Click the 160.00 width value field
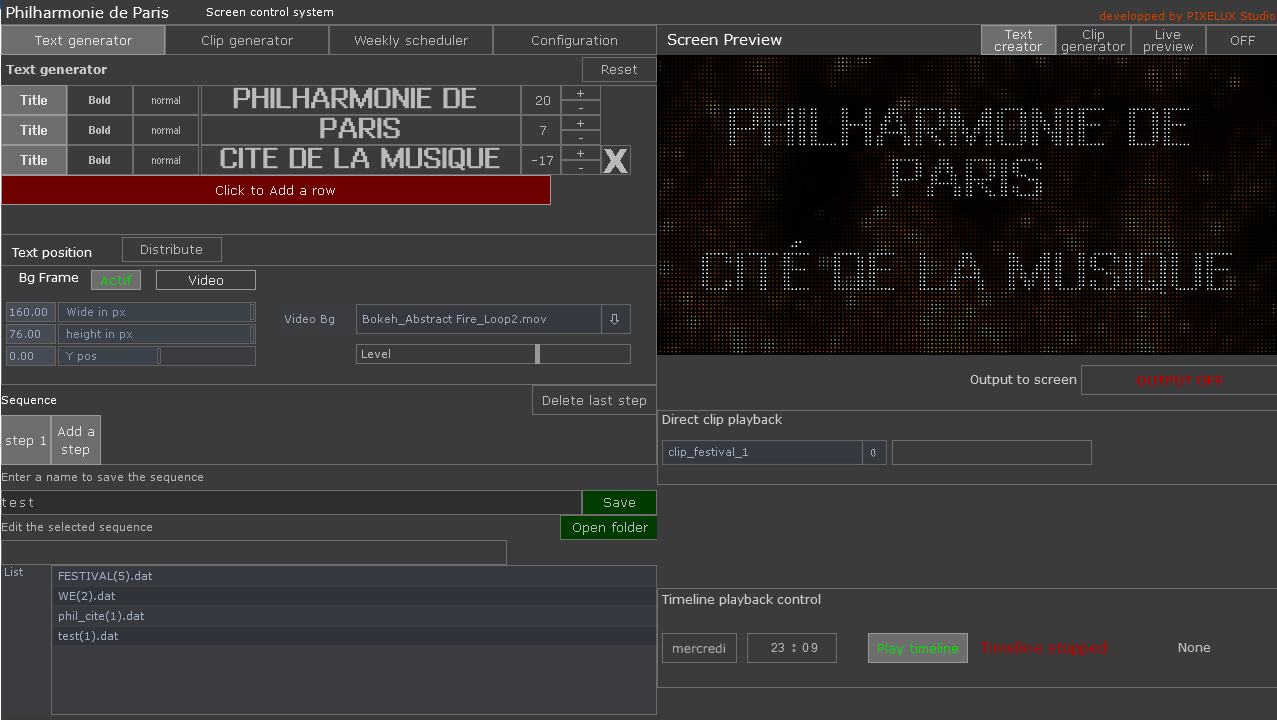The width and height of the screenshot is (1277, 720). click(x=30, y=312)
